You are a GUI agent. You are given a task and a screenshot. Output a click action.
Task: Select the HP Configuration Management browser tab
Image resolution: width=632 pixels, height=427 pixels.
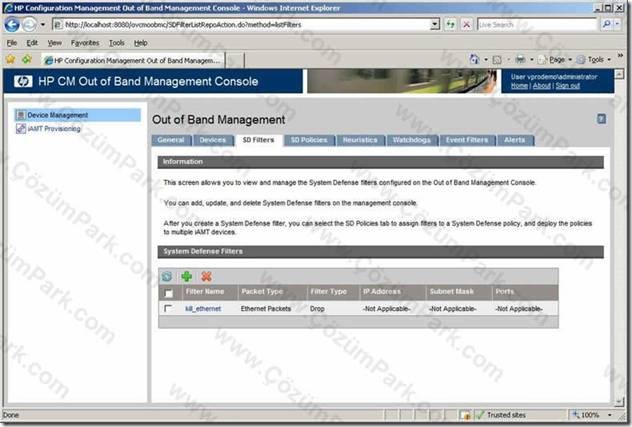pyautogui.click(x=133, y=60)
